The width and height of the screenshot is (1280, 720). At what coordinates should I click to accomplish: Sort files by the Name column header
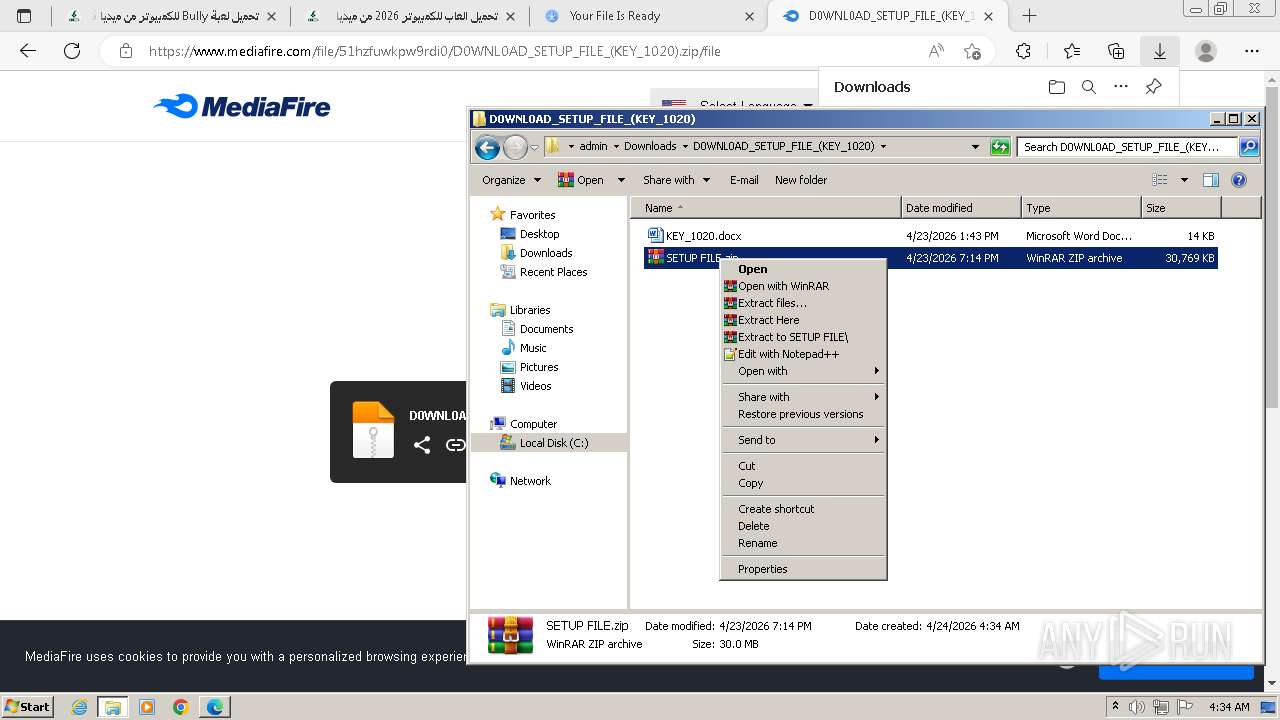(765, 208)
